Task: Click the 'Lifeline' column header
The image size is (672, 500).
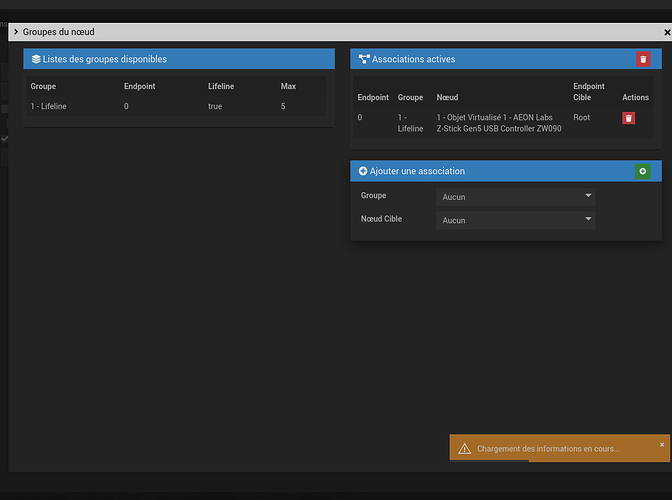Action: tap(221, 86)
